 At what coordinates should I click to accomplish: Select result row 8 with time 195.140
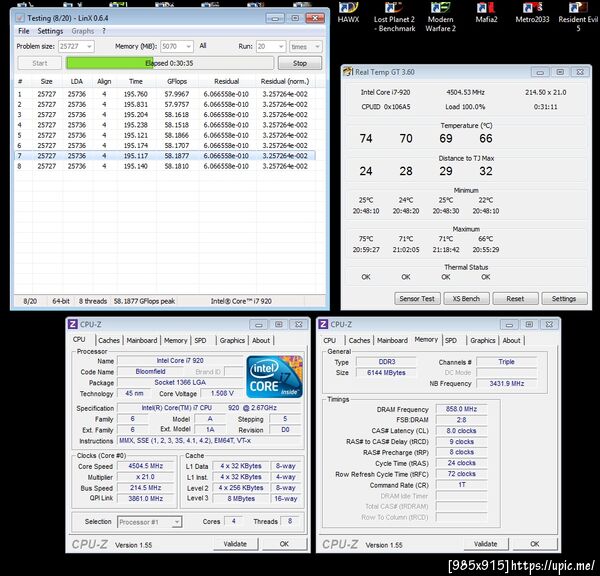tap(165, 166)
